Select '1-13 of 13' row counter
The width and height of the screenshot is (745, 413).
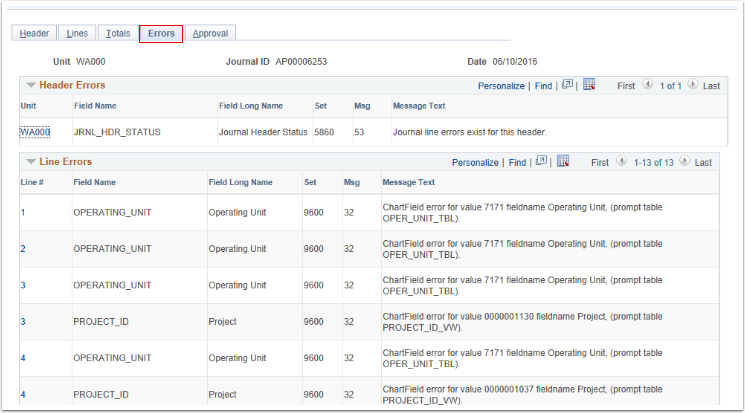point(653,163)
